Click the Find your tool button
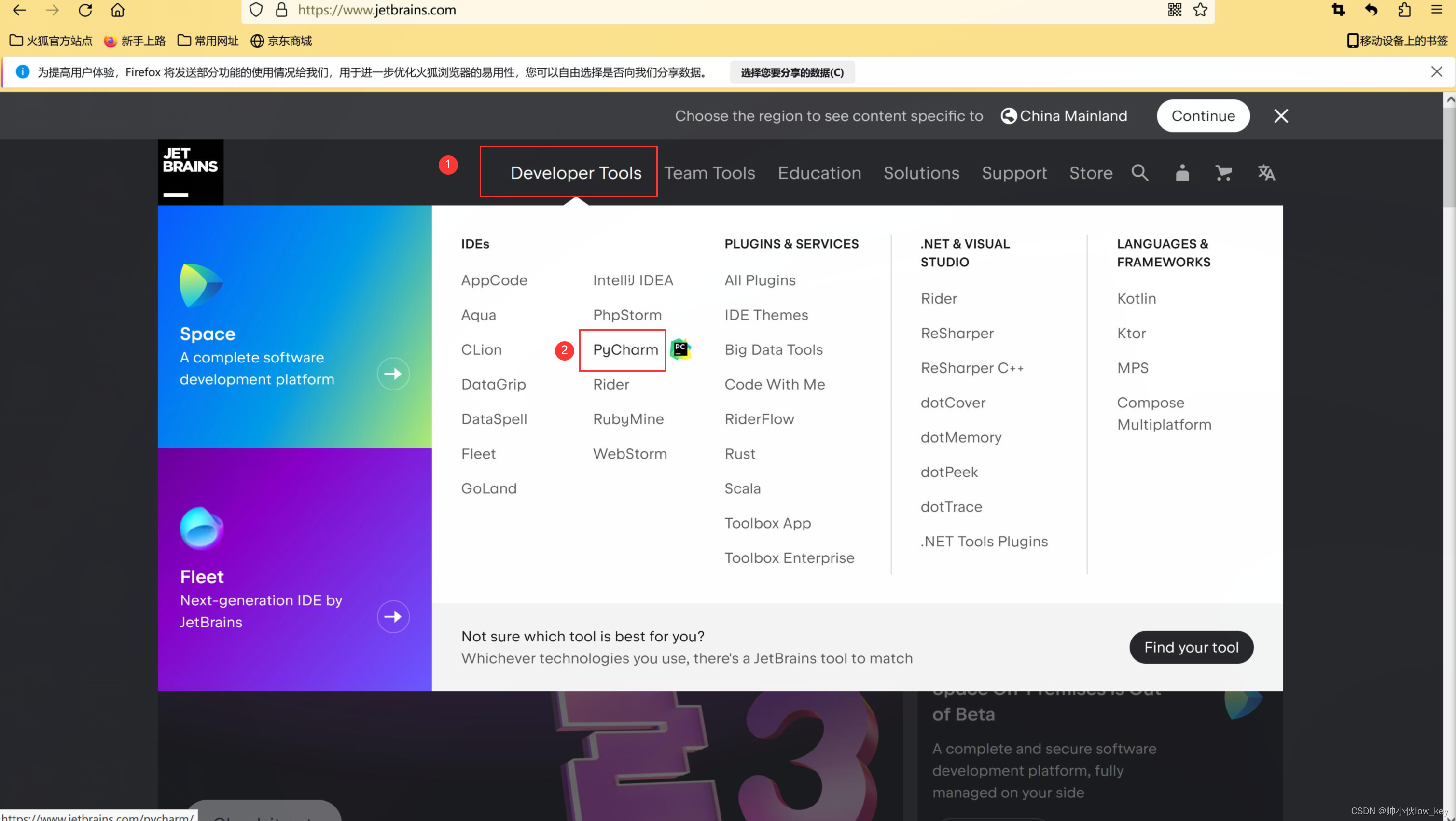 1191,647
